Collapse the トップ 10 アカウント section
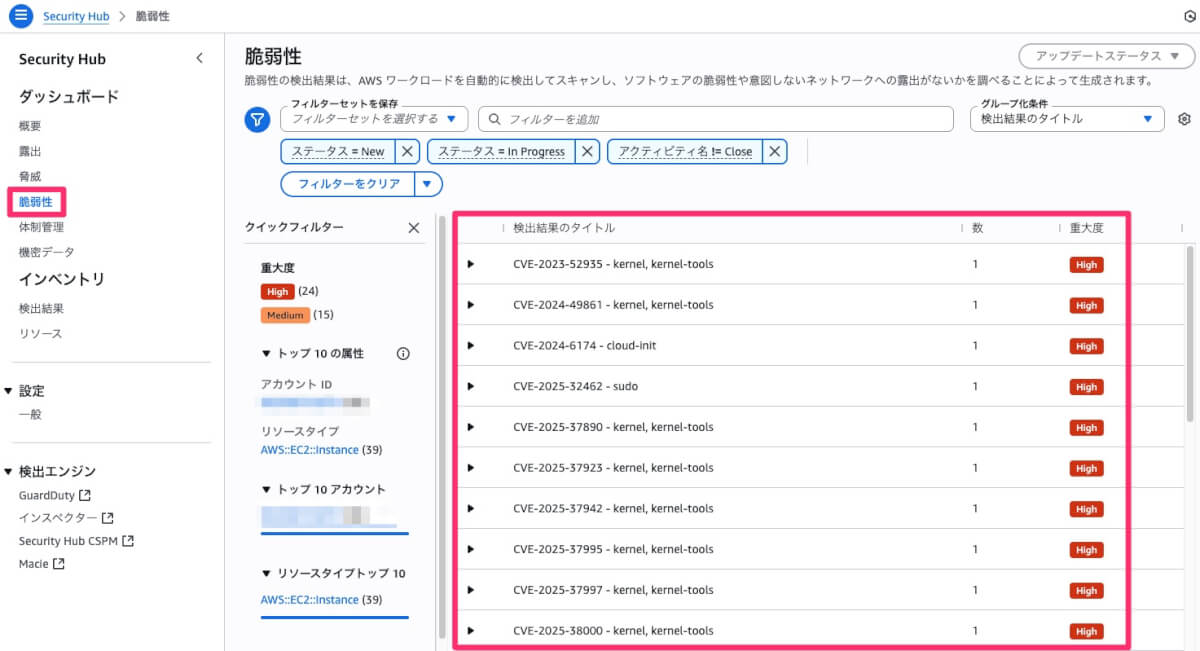Viewport: 1200px width, 651px height. (x=266, y=489)
